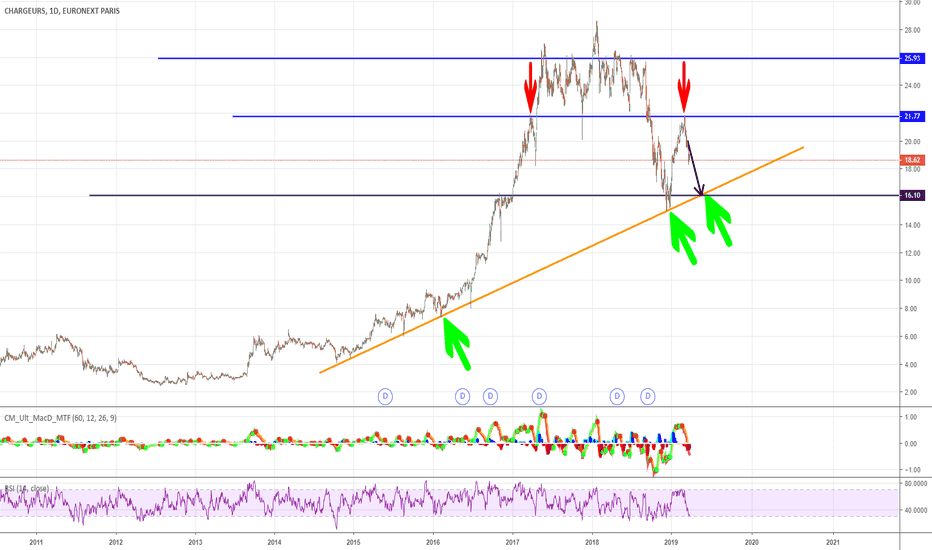
Task: Open the mid-2016 dividend D marker
Action: tap(462, 396)
